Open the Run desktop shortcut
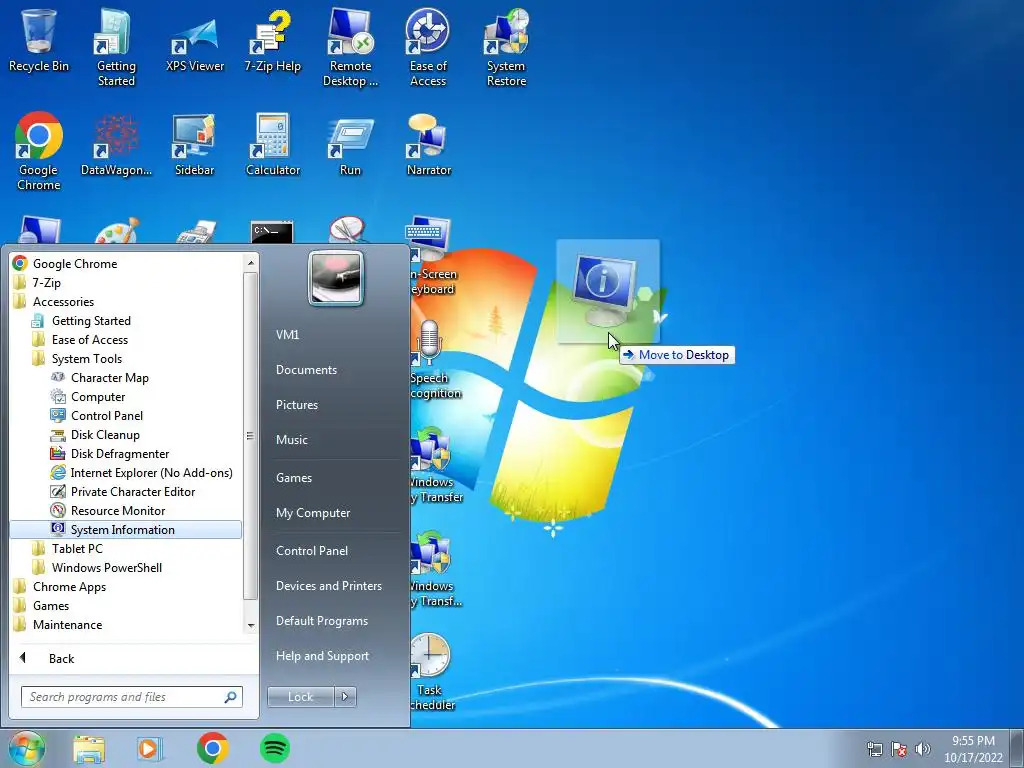1024x768 pixels. pos(350,145)
